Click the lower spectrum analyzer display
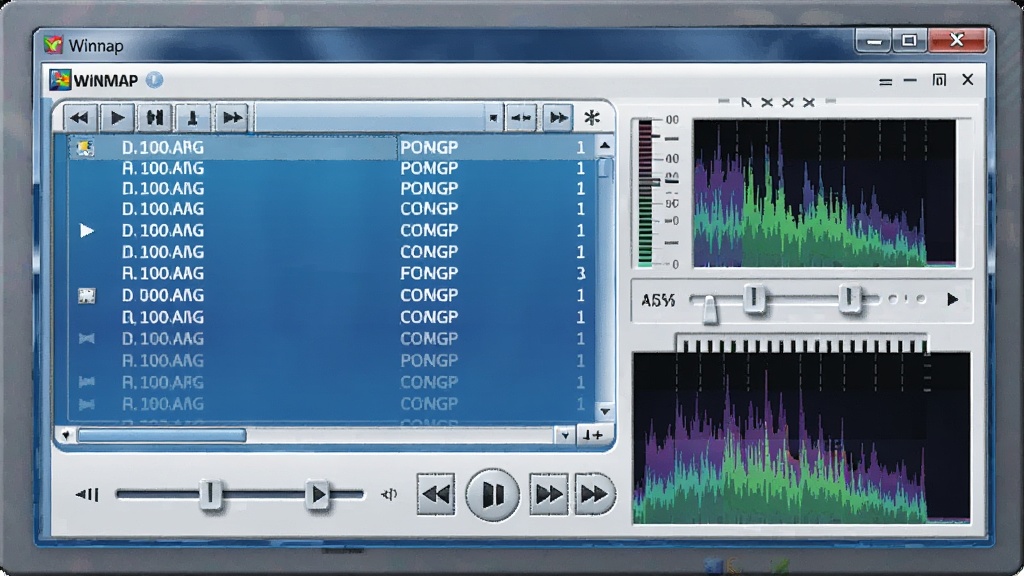 pyautogui.click(x=801, y=438)
